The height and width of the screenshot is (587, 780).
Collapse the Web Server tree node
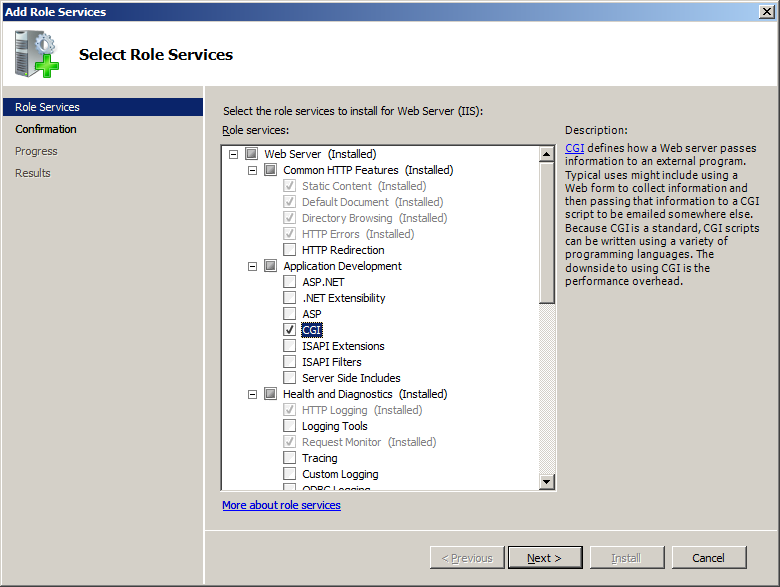pyautogui.click(x=234, y=154)
